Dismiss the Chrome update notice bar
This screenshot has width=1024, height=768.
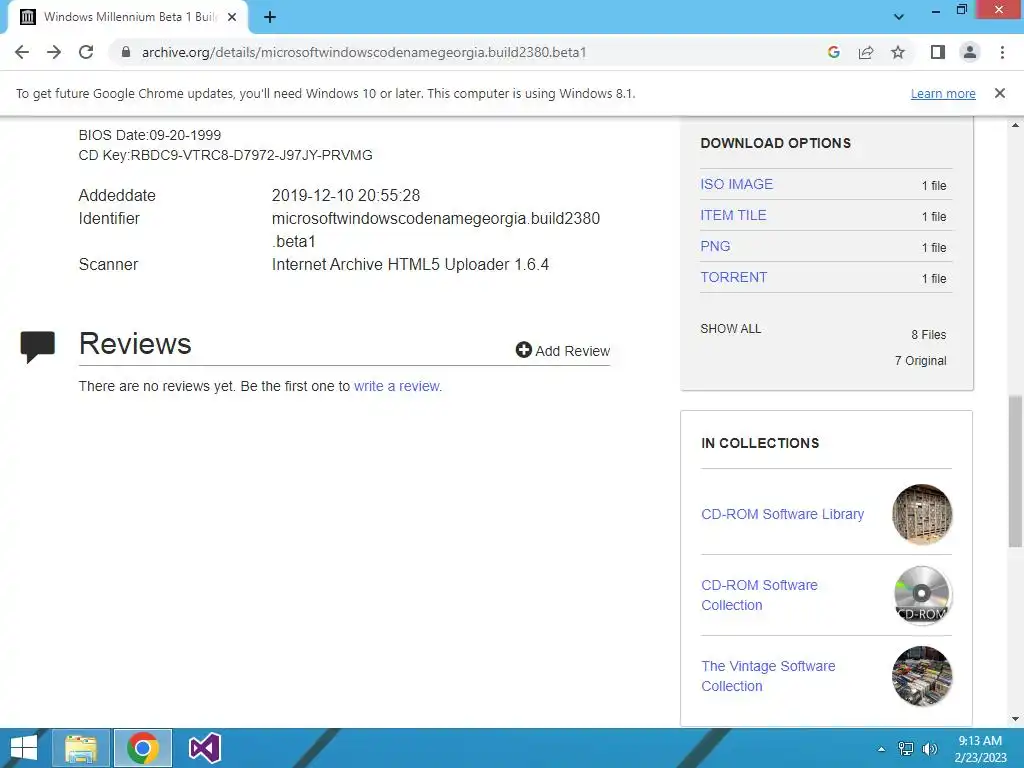coord(1000,93)
